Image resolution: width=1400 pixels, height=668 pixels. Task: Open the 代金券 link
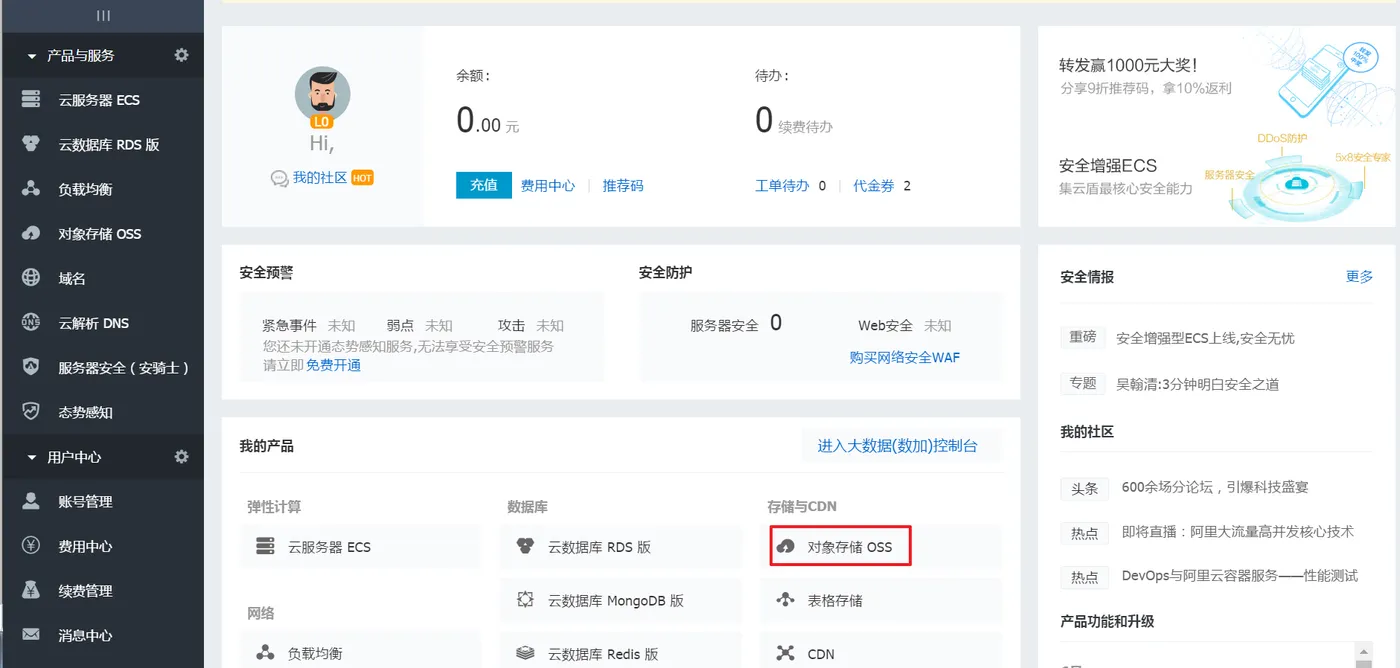[x=873, y=185]
